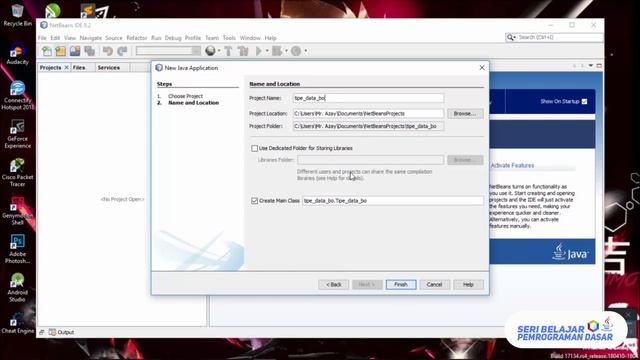Open Audacity desktop shortcut
640x360 pixels.
pos(17,53)
